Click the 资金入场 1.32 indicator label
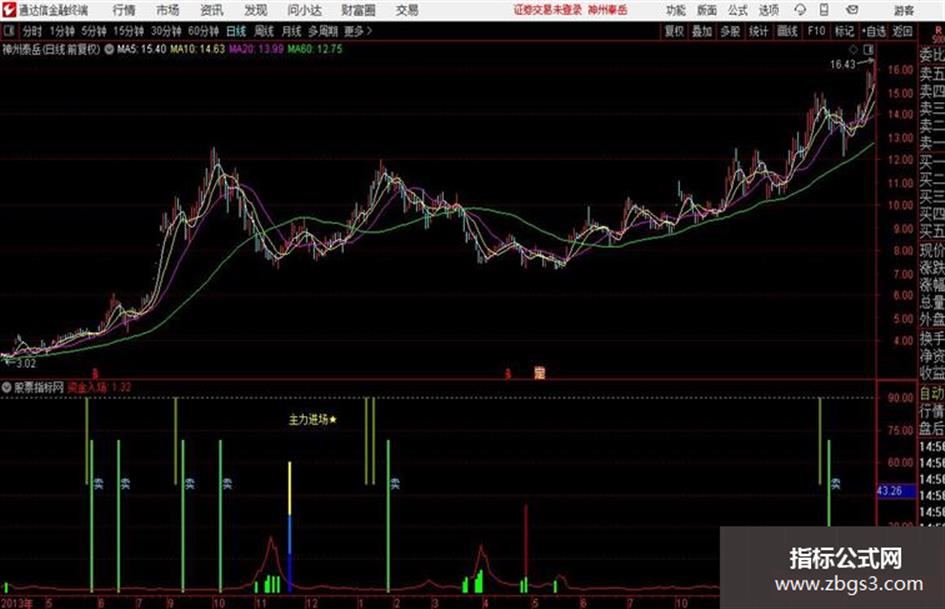 [99, 387]
